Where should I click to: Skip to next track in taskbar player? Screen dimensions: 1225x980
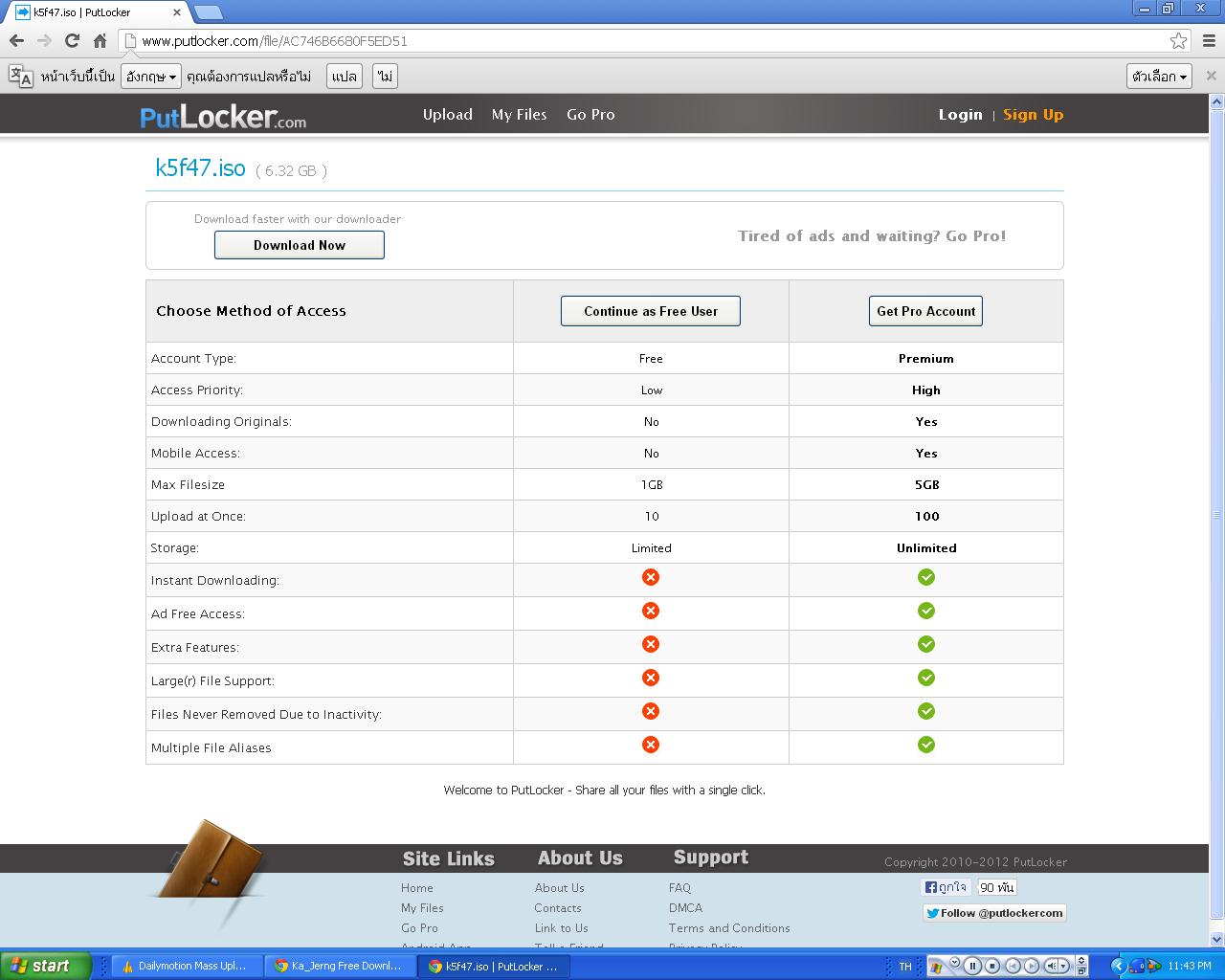[x=1032, y=966]
